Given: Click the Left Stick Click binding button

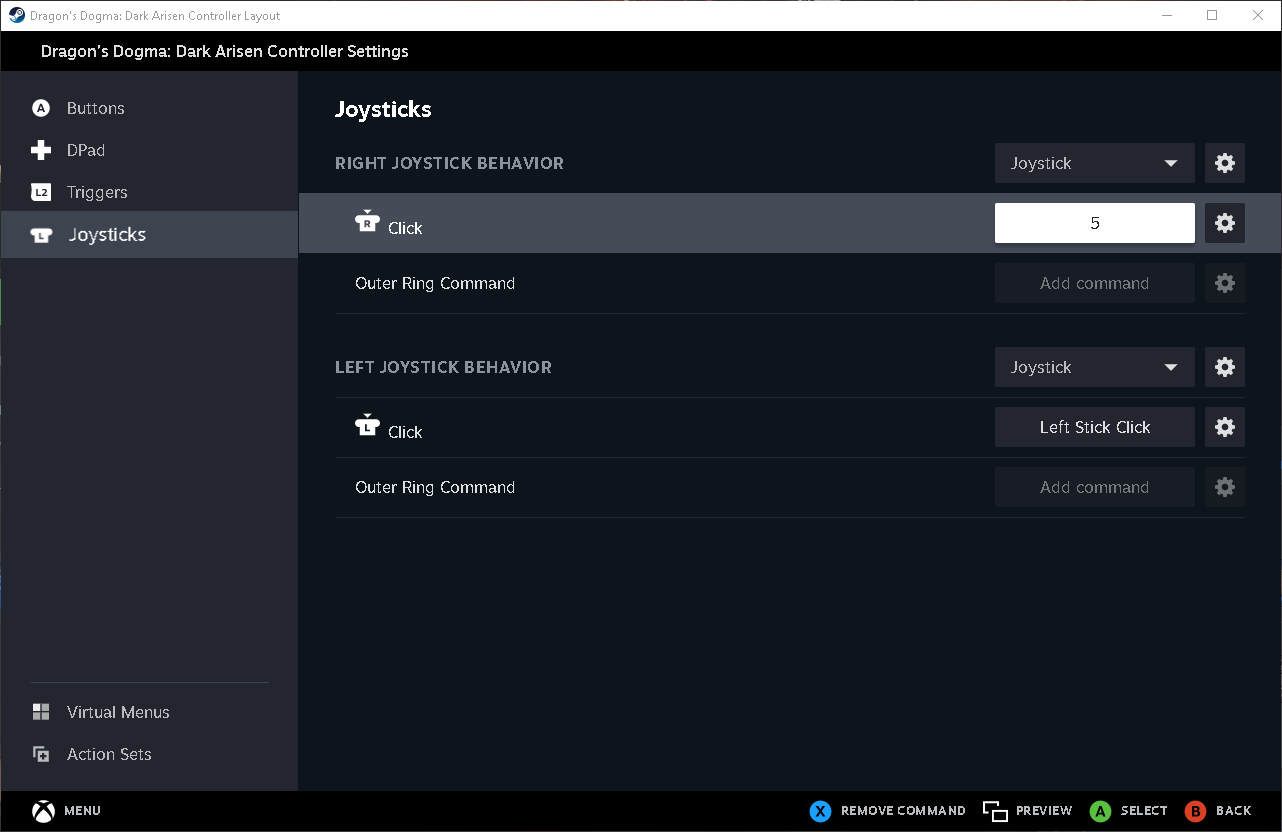Looking at the screenshot, I should point(1095,427).
